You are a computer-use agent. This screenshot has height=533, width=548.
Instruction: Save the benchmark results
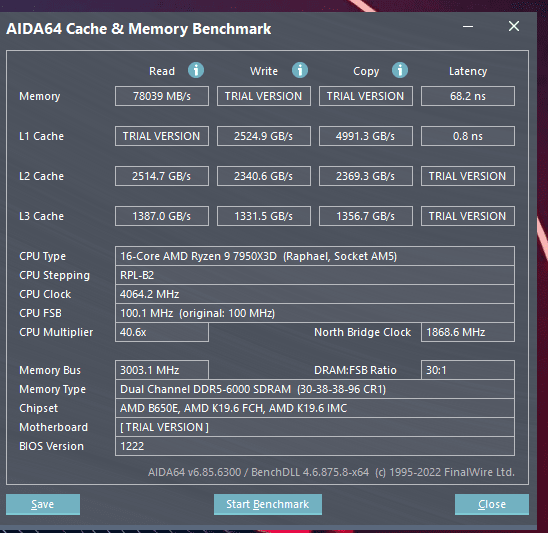coord(43,504)
